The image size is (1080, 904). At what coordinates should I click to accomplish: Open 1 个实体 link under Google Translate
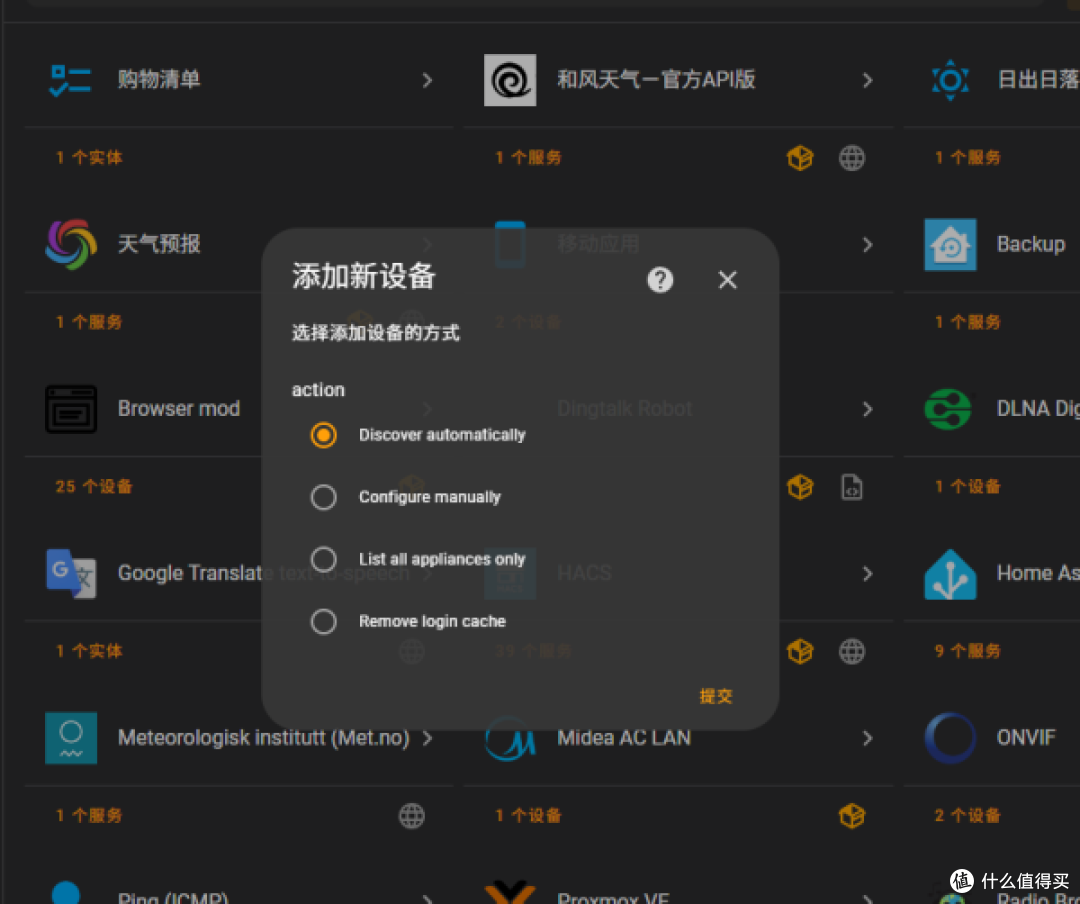89,651
